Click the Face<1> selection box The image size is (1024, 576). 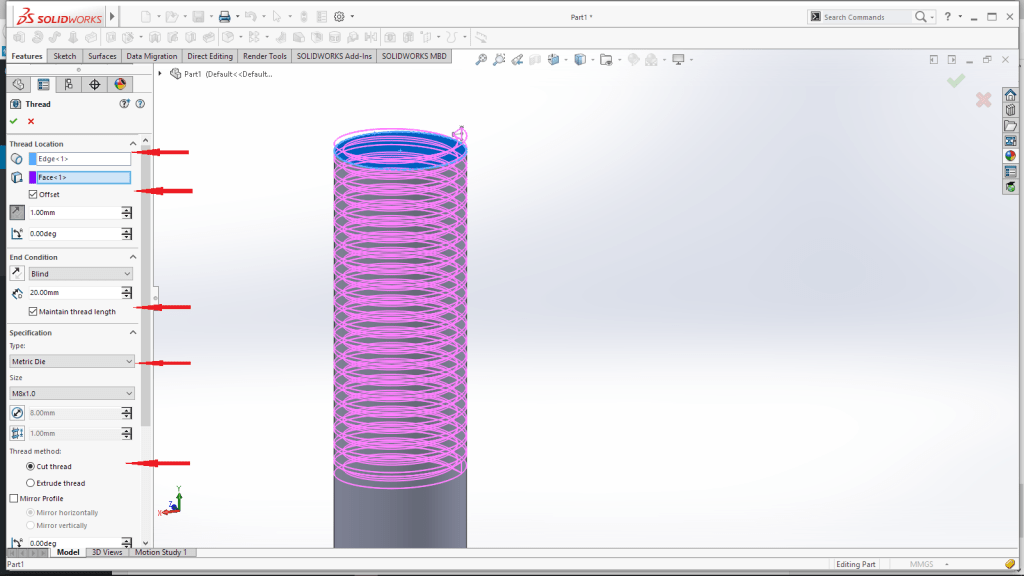84,177
